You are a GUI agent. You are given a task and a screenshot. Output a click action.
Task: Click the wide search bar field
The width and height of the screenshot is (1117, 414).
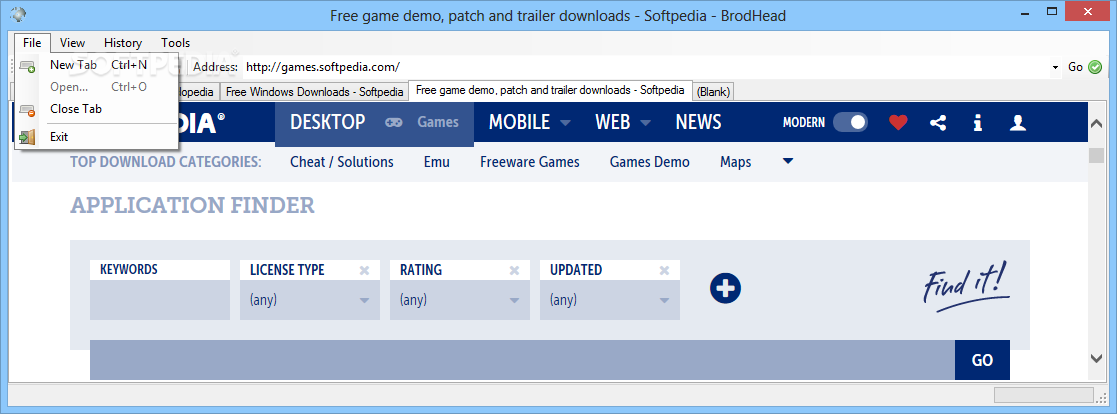[522, 360]
